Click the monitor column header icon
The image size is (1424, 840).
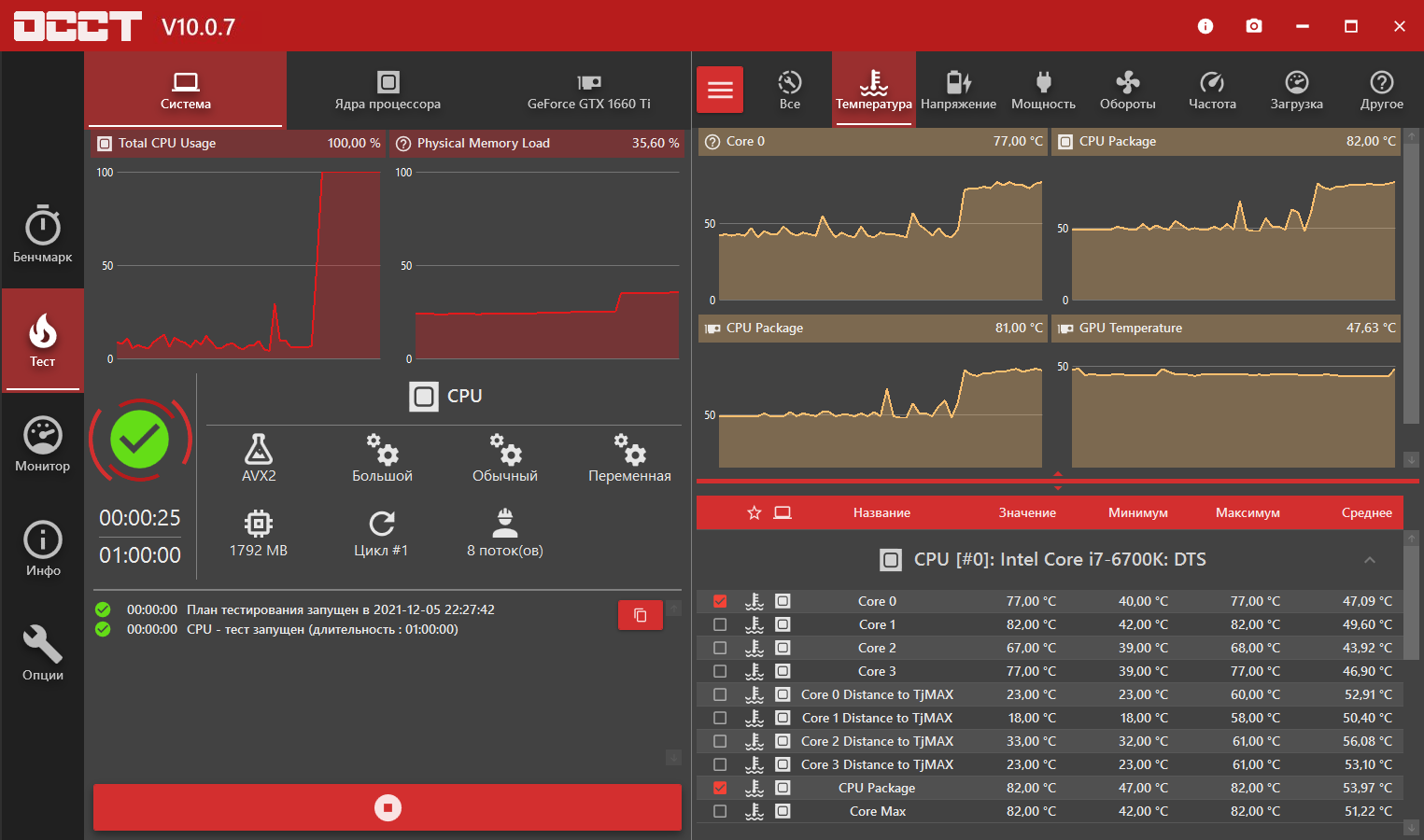pyautogui.click(x=782, y=512)
